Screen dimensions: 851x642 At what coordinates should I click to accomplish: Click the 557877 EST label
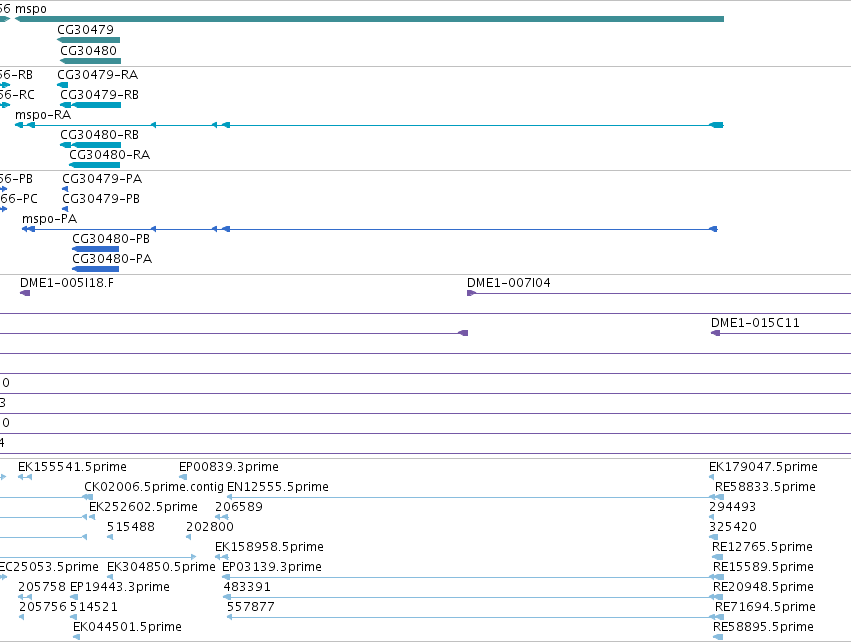pyautogui.click(x=251, y=607)
